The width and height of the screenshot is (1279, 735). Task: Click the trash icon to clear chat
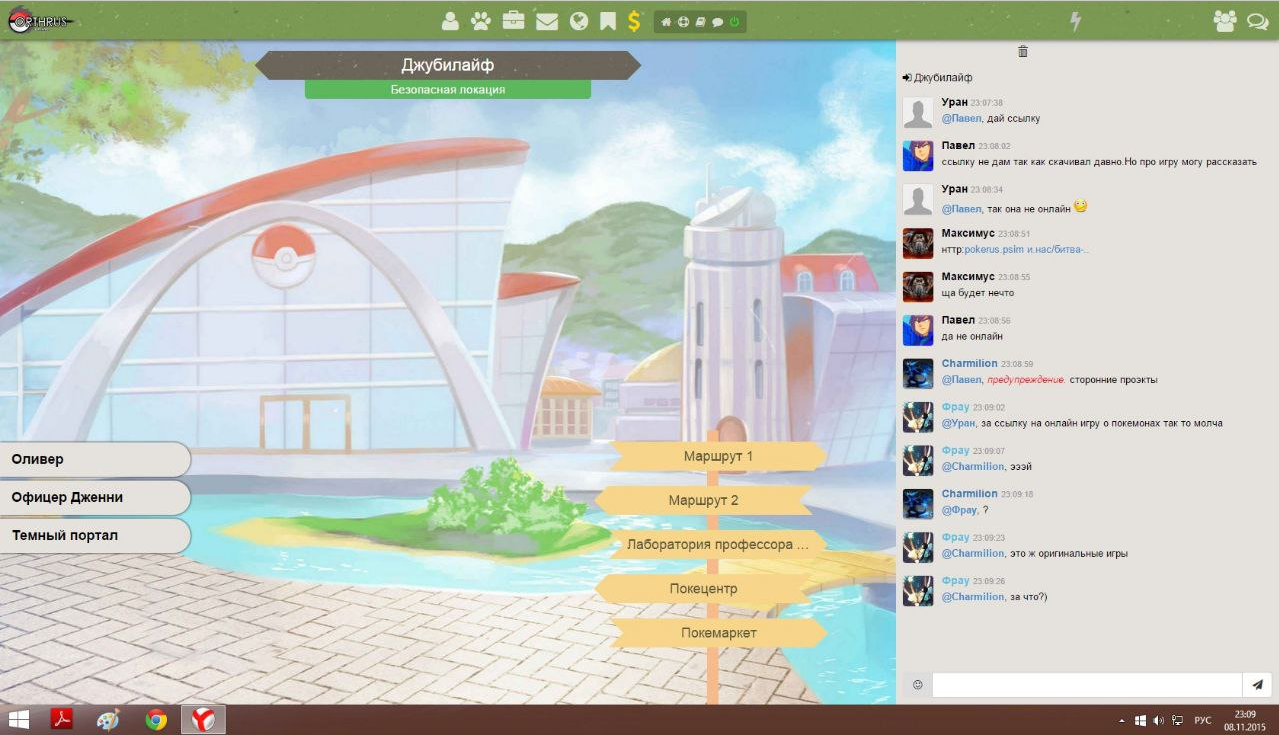1022,51
